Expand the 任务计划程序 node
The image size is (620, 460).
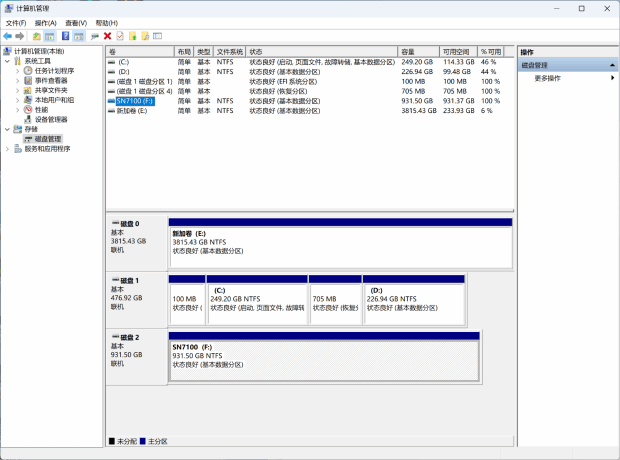pyautogui.click(x=17, y=71)
